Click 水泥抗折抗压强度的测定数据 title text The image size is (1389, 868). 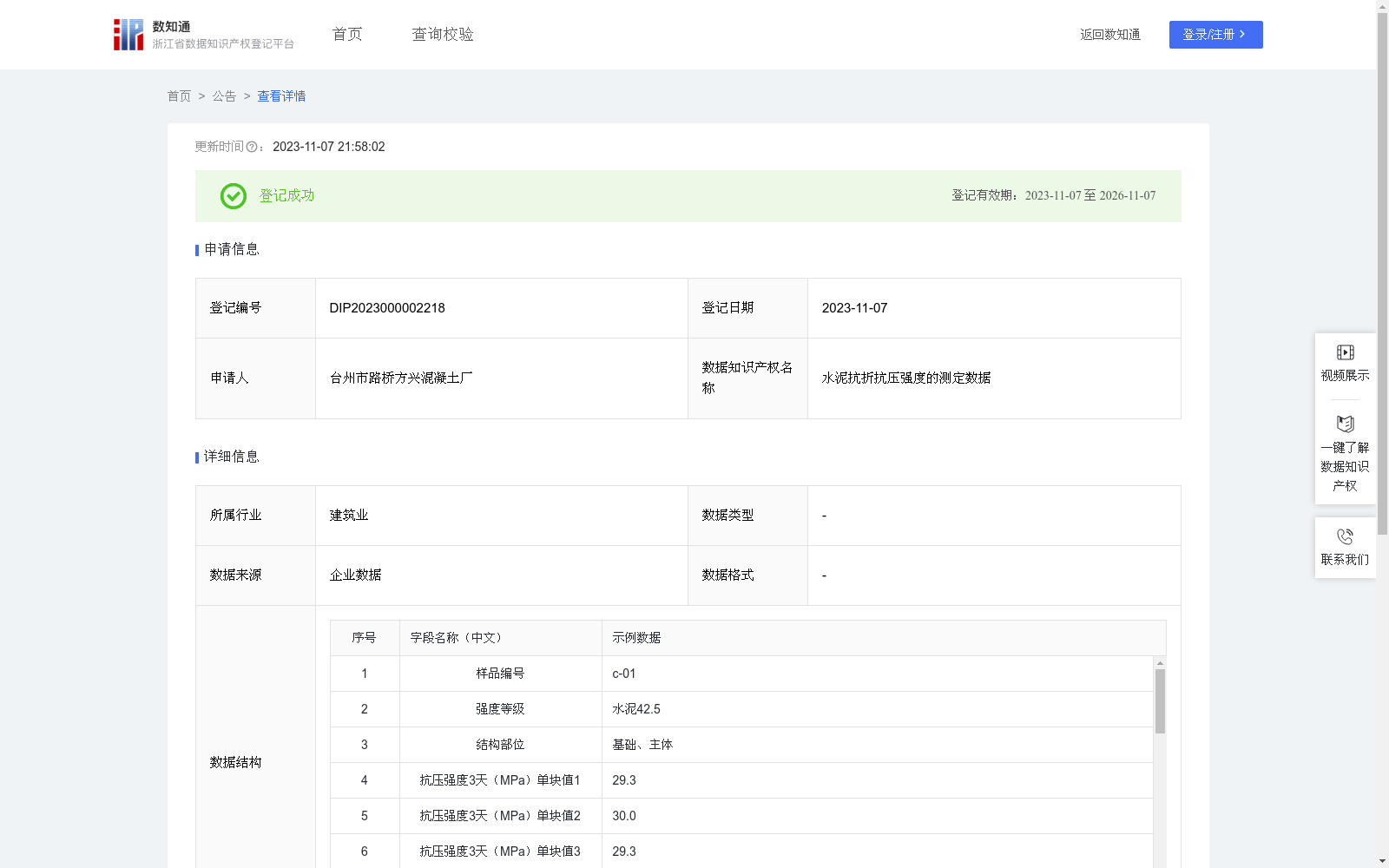tap(906, 378)
